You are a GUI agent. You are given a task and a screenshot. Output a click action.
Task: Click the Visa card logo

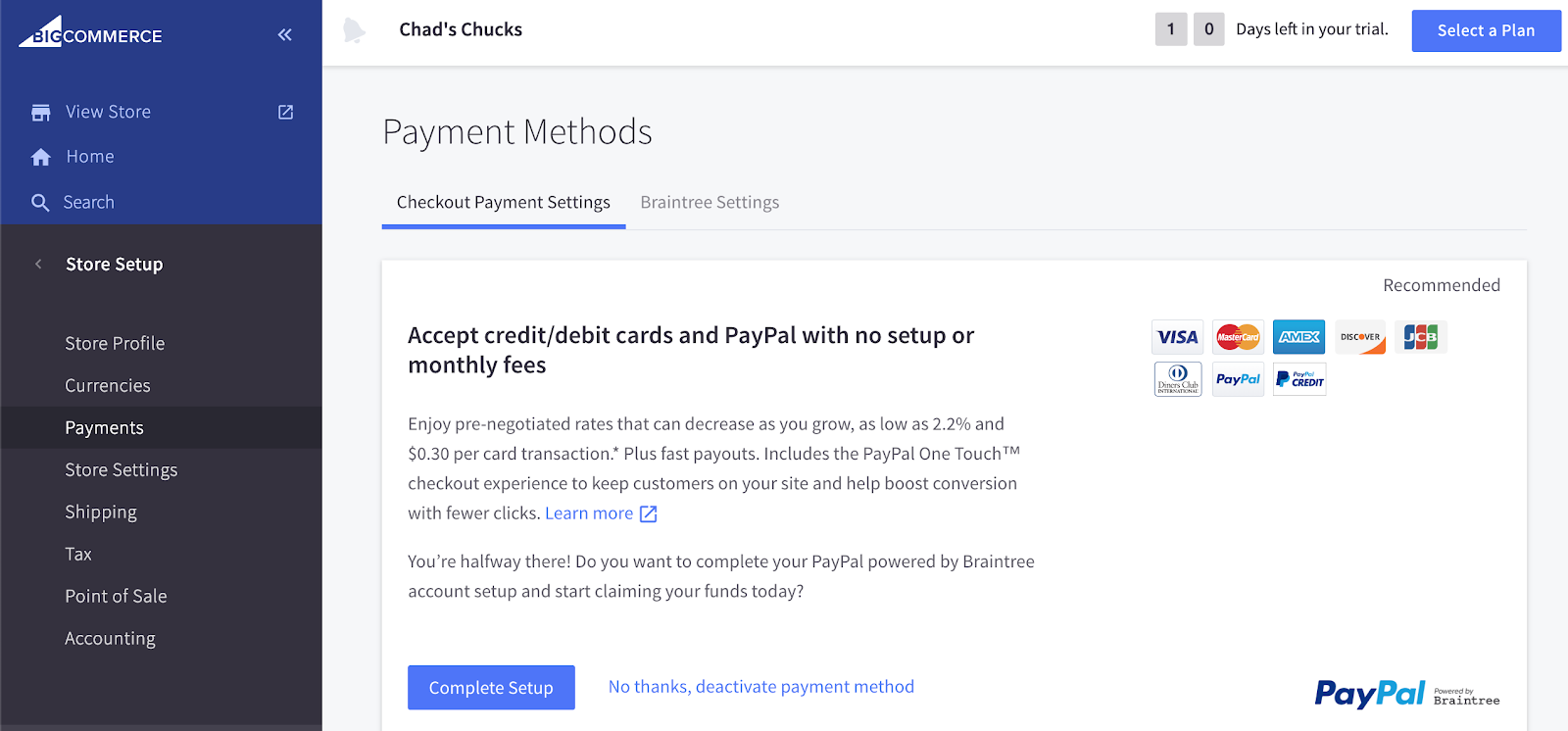[x=1177, y=337]
